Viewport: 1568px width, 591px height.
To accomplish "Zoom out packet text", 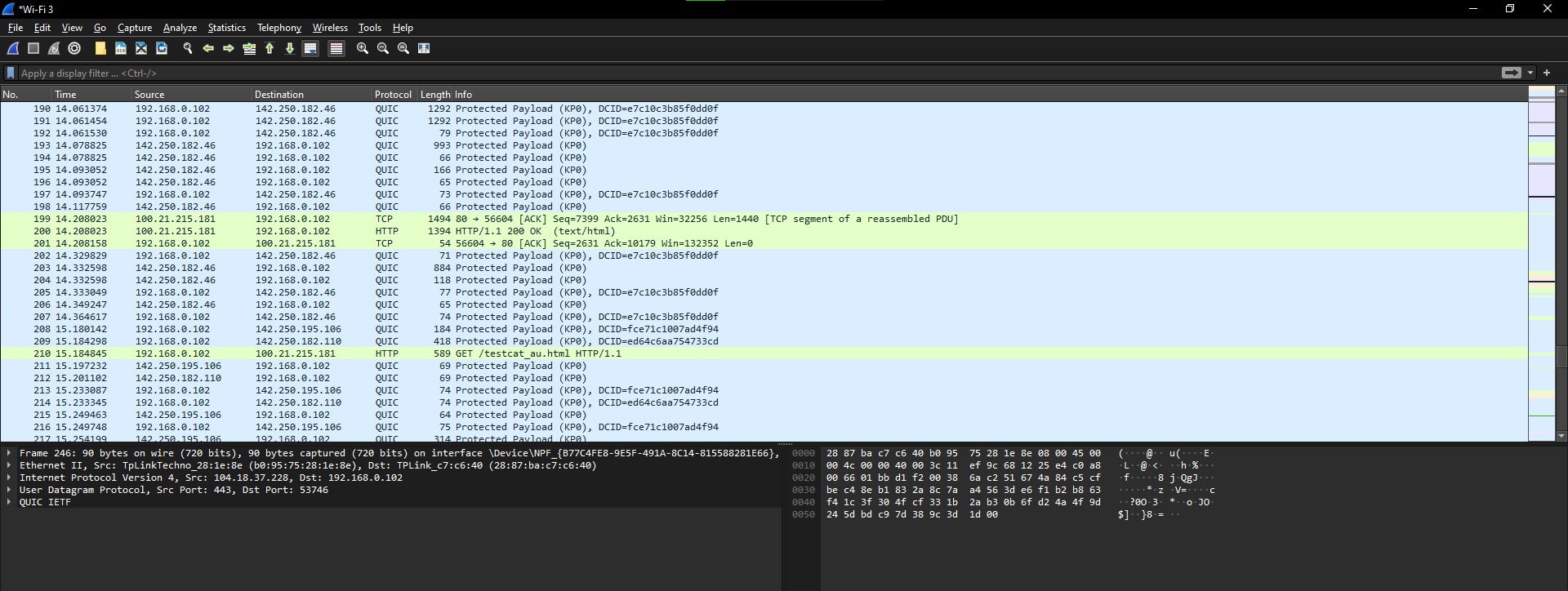I will 383,49.
